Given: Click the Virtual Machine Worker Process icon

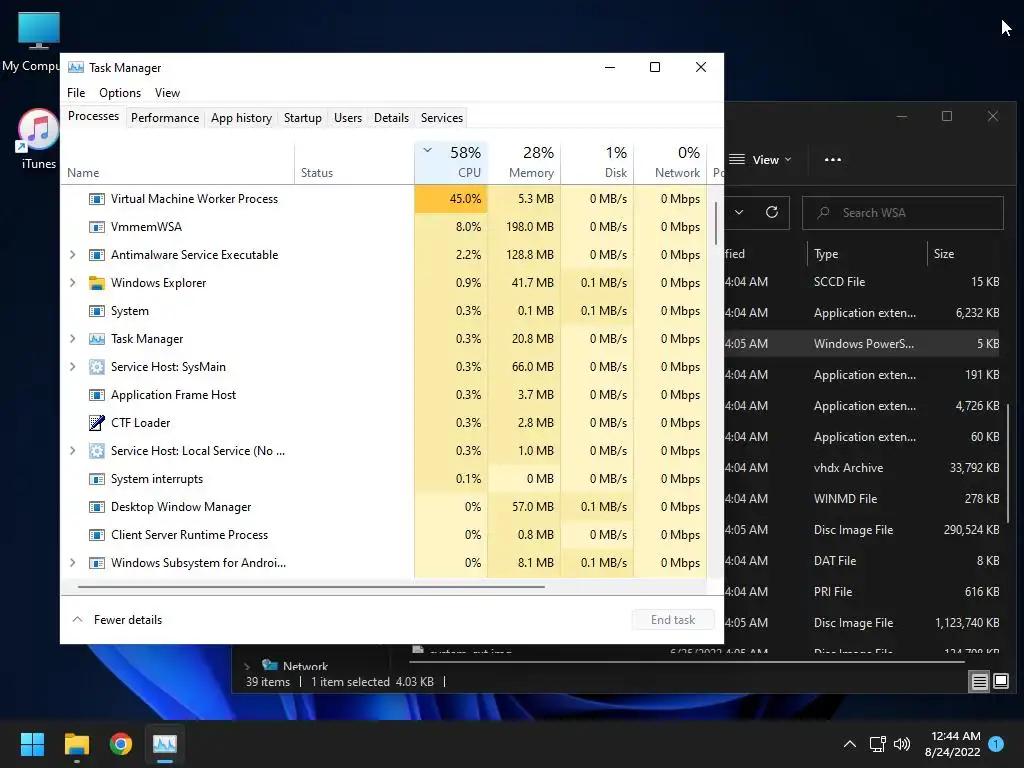Looking at the screenshot, I should (x=97, y=199).
